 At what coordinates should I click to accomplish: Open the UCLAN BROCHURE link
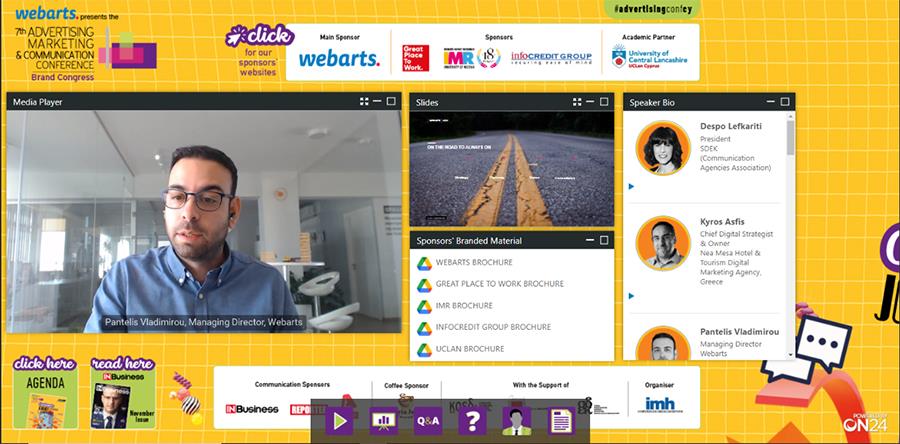pyautogui.click(x=470, y=349)
